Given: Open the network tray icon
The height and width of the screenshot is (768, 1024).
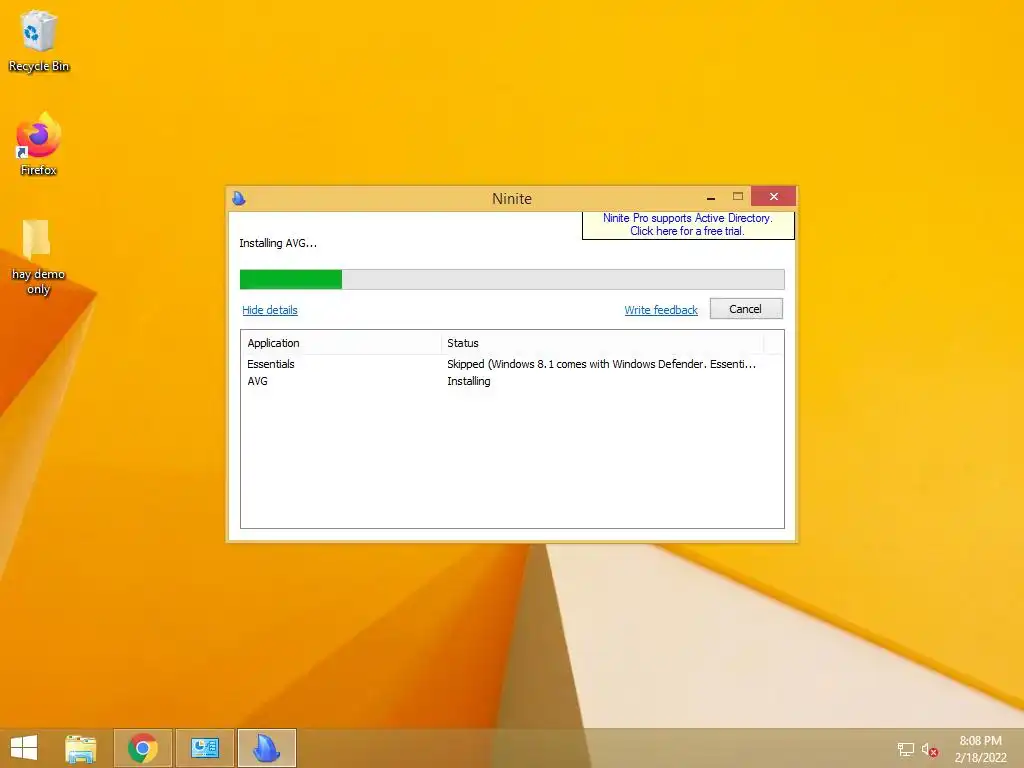Looking at the screenshot, I should (x=906, y=750).
